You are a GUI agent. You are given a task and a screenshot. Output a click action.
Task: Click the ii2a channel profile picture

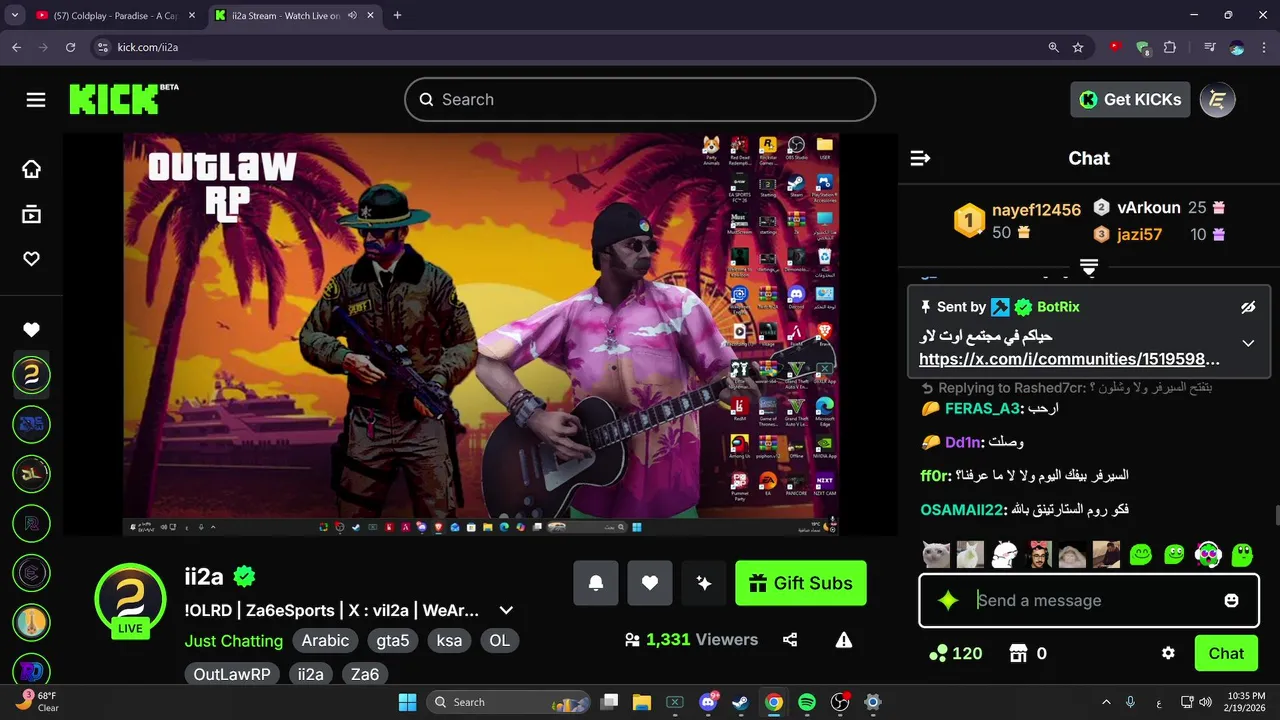[130, 599]
